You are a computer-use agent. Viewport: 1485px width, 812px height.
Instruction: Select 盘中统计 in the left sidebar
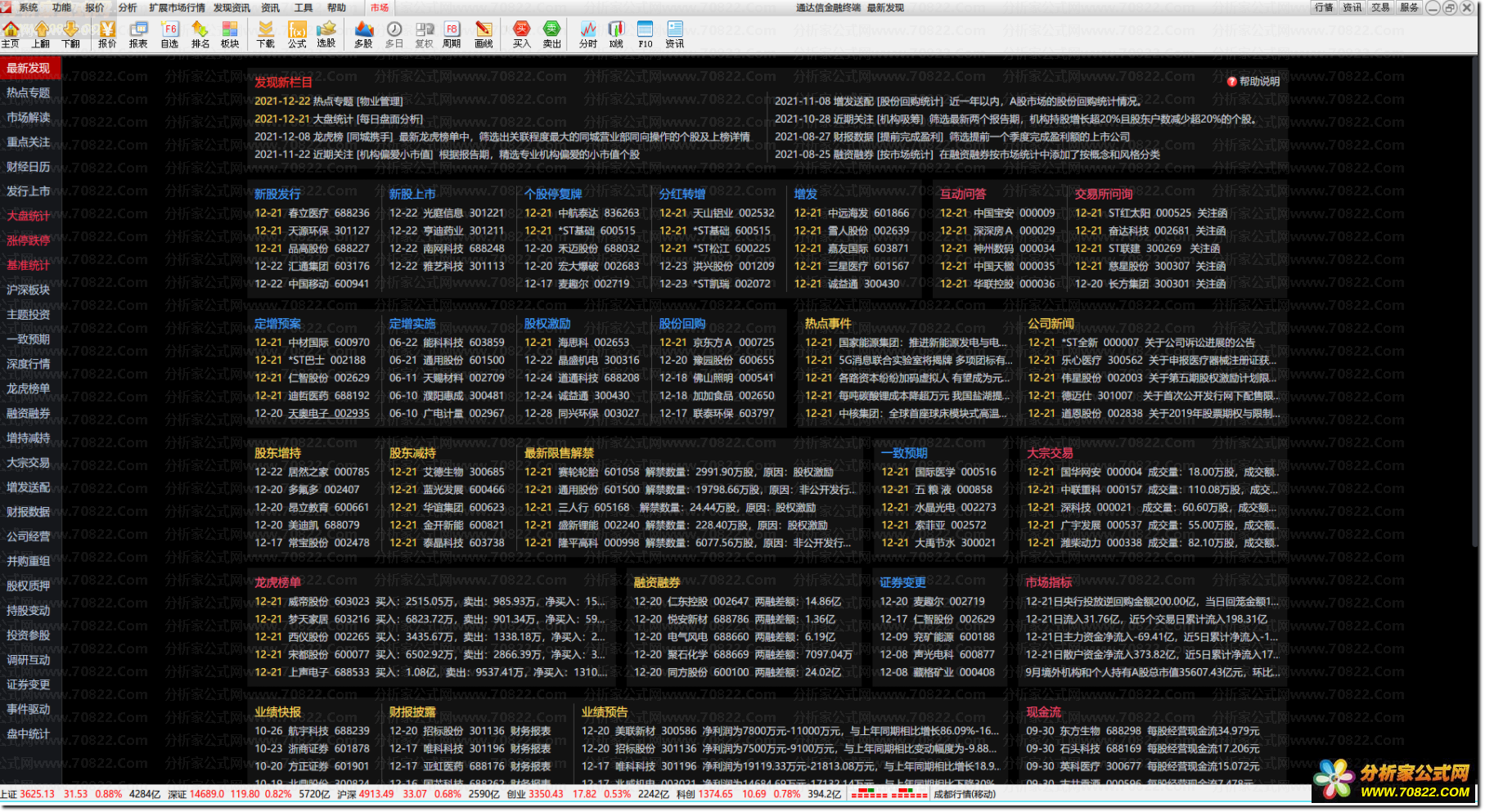(x=30, y=733)
